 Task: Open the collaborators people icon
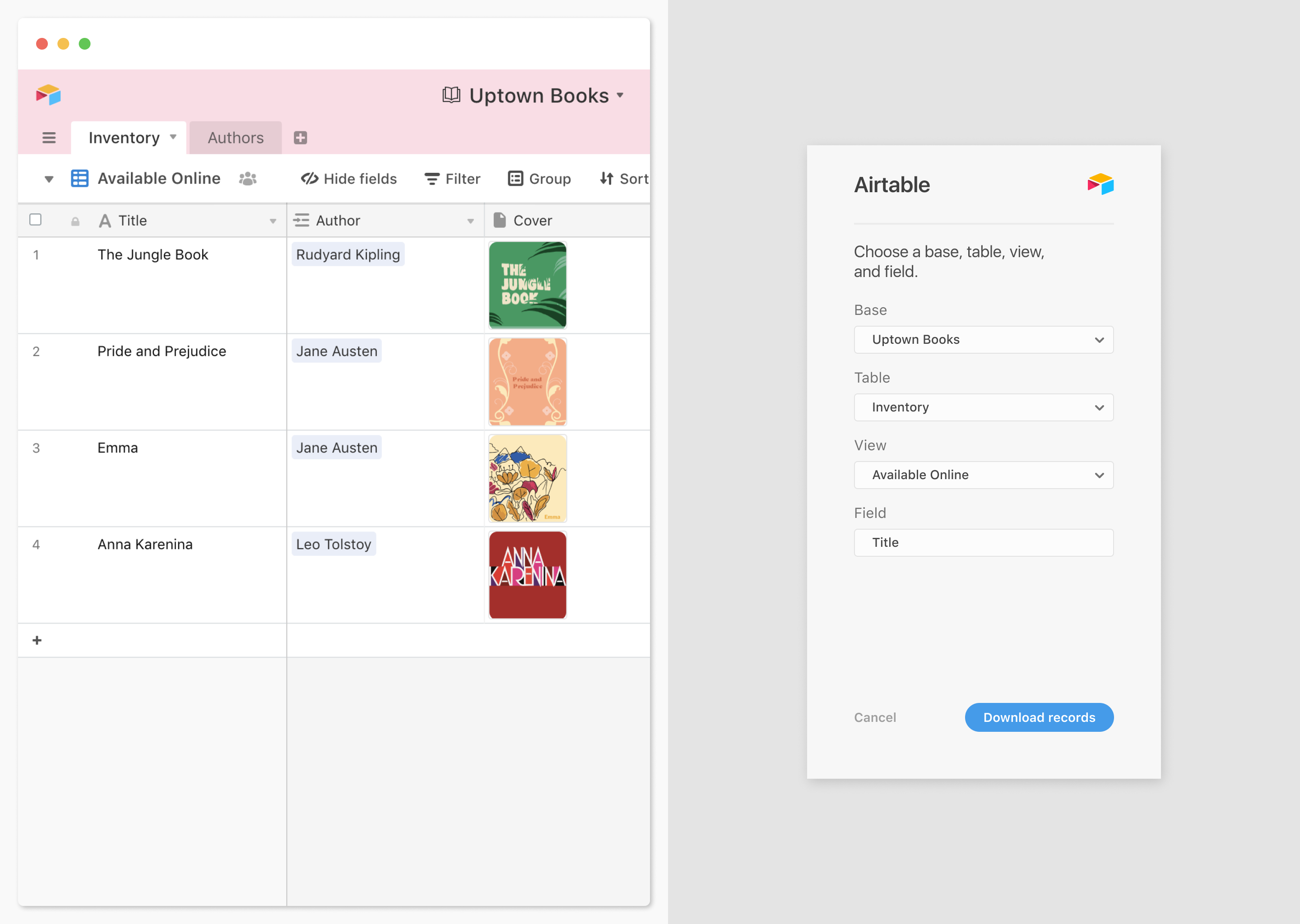[248, 179]
